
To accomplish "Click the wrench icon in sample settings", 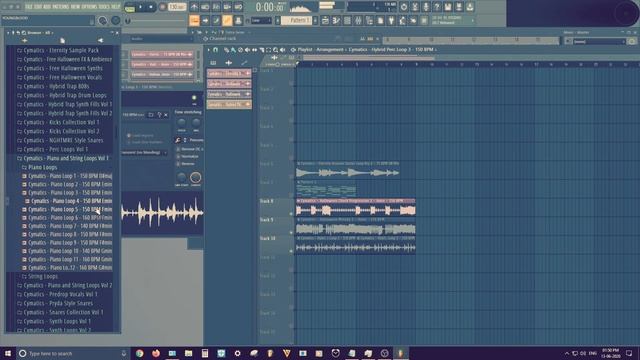I will click(x=178, y=140).
